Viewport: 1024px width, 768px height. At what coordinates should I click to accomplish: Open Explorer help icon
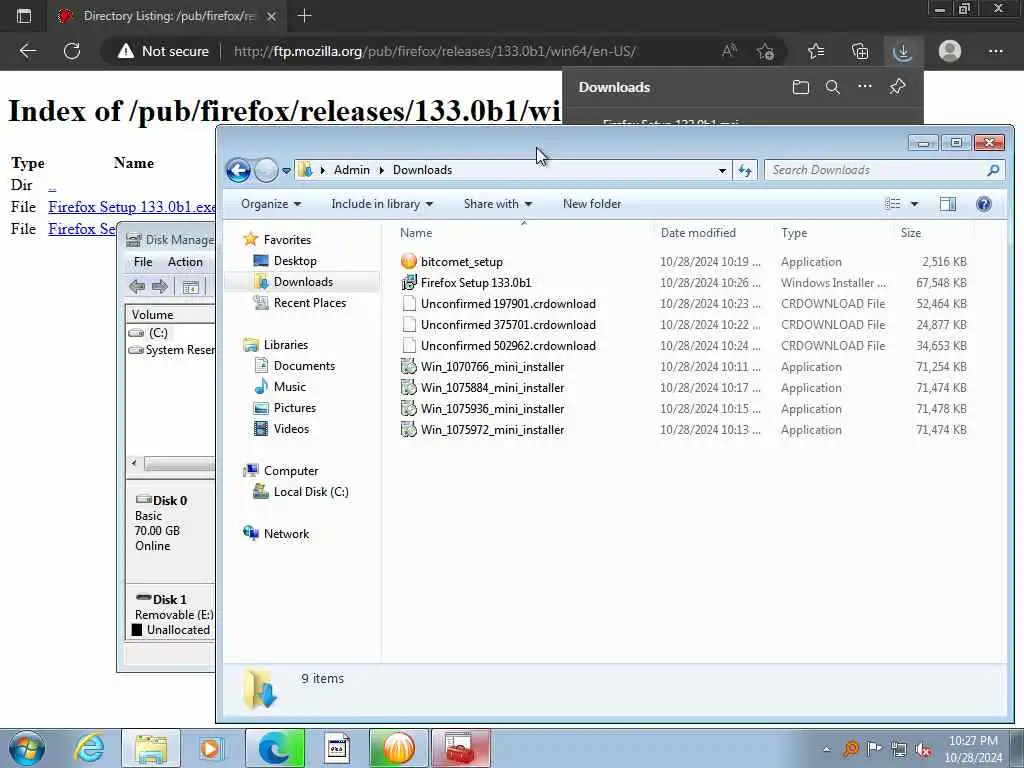point(984,204)
